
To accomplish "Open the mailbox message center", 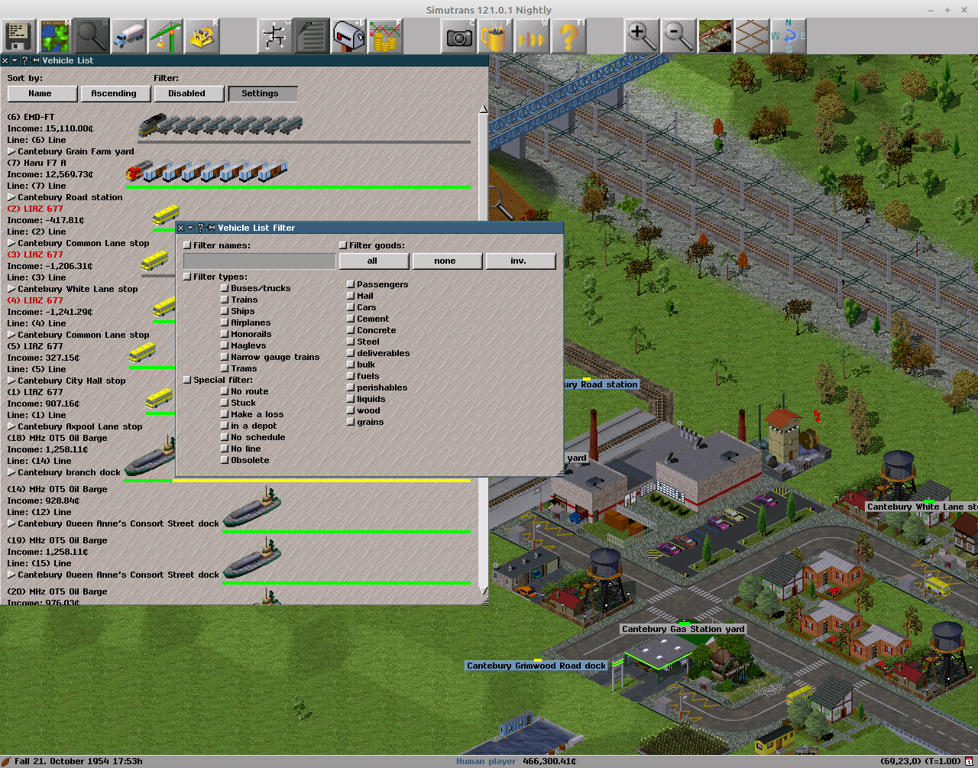I will tap(349, 37).
